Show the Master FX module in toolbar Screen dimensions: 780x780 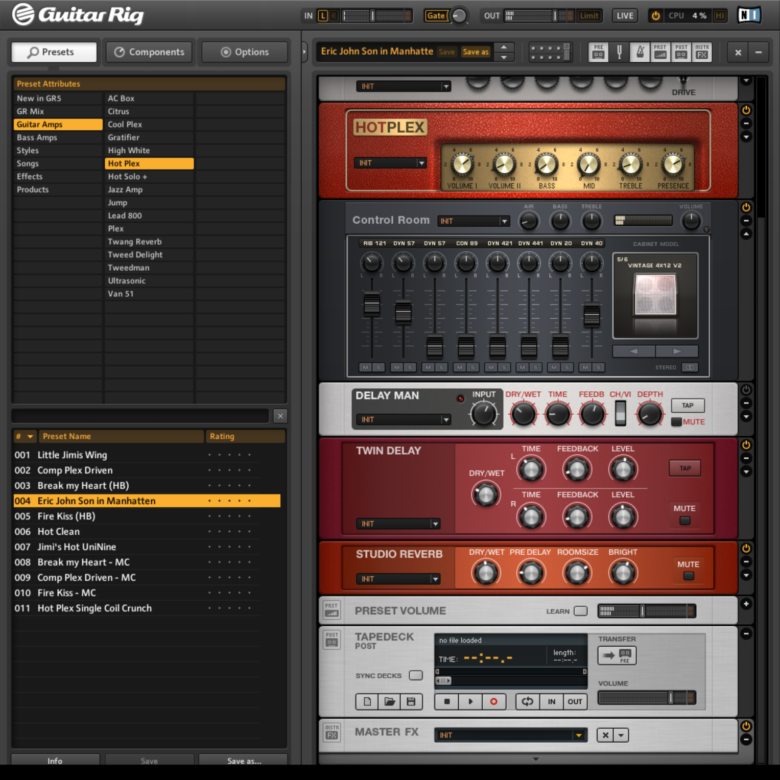702,52
